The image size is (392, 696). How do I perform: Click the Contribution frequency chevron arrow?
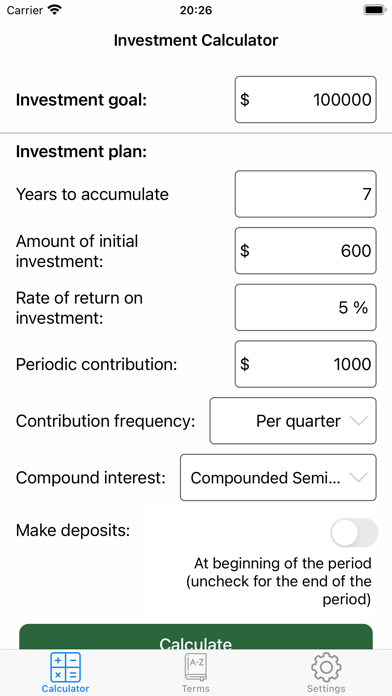tap(359, 421)
